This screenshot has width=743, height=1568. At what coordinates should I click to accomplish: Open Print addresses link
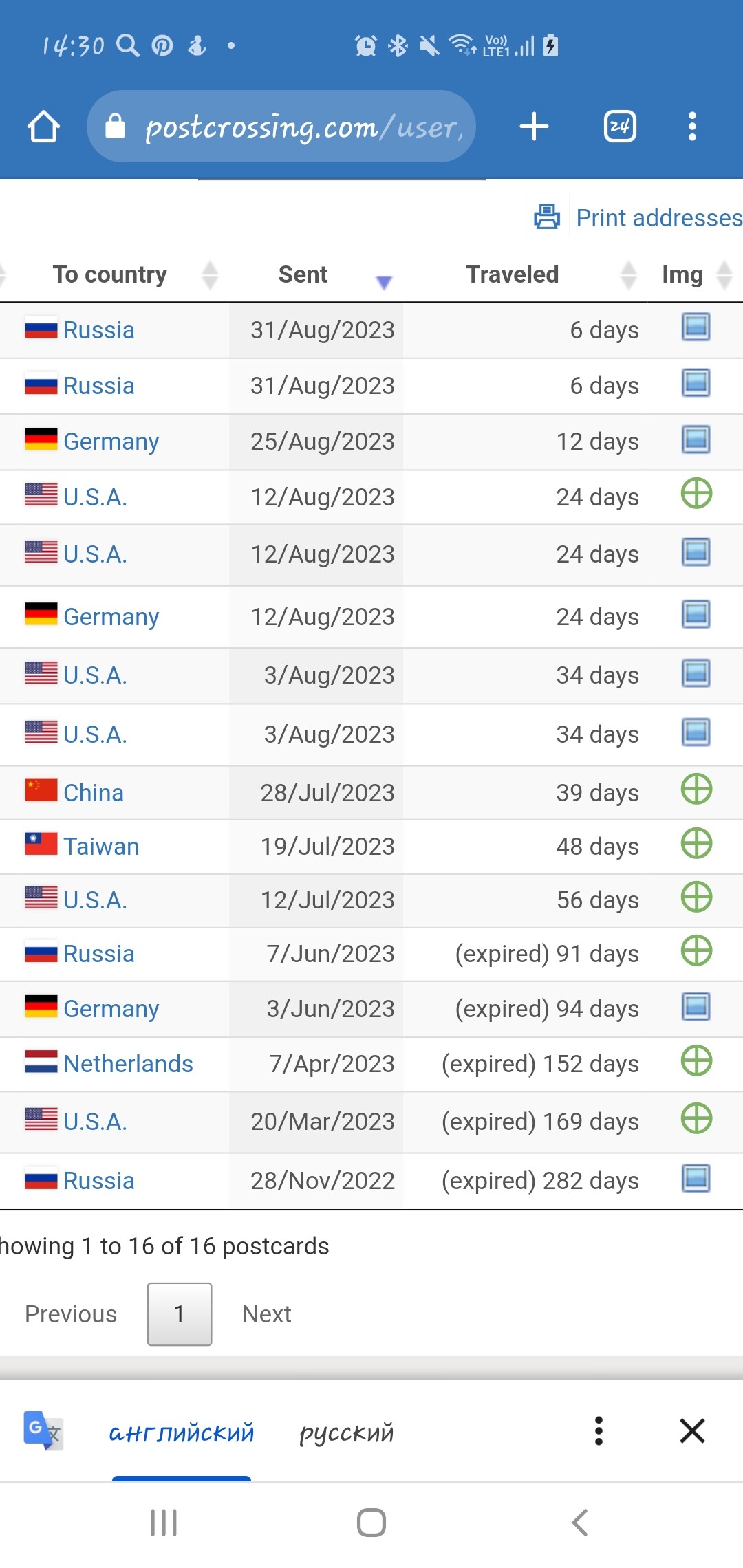pos(659,218)
